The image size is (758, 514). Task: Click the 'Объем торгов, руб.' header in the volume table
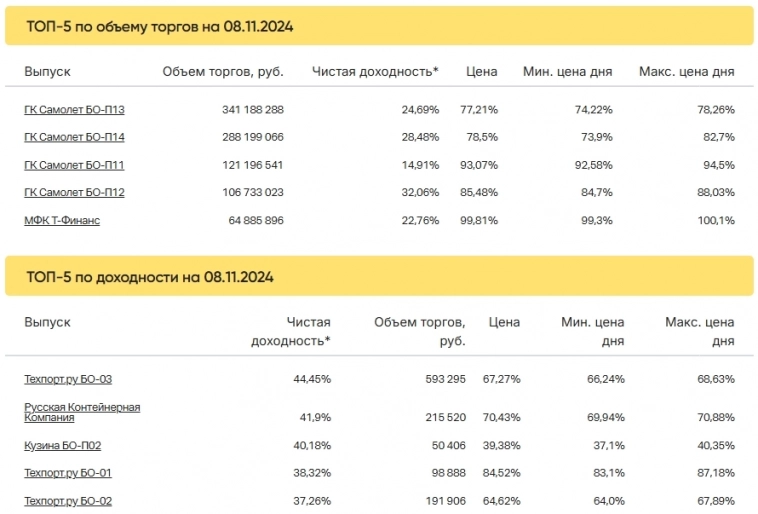point(223,72)
